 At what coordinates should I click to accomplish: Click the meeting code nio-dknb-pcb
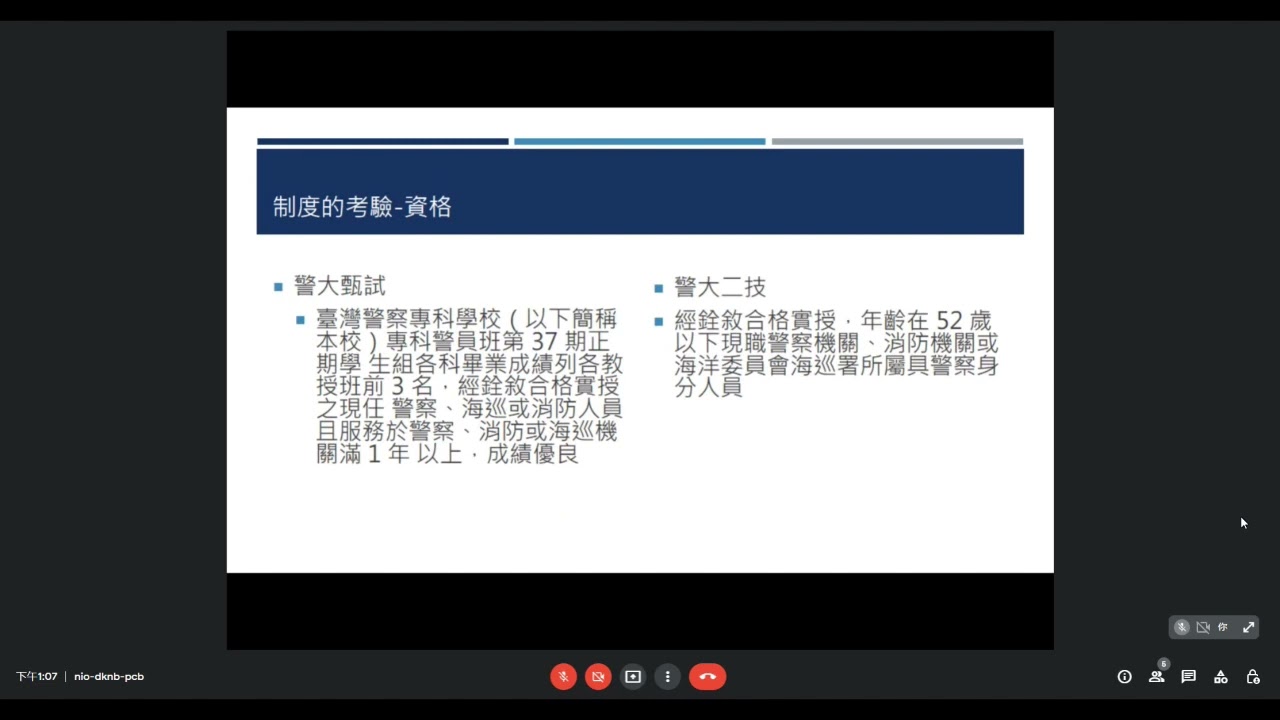tap(109, 677)
